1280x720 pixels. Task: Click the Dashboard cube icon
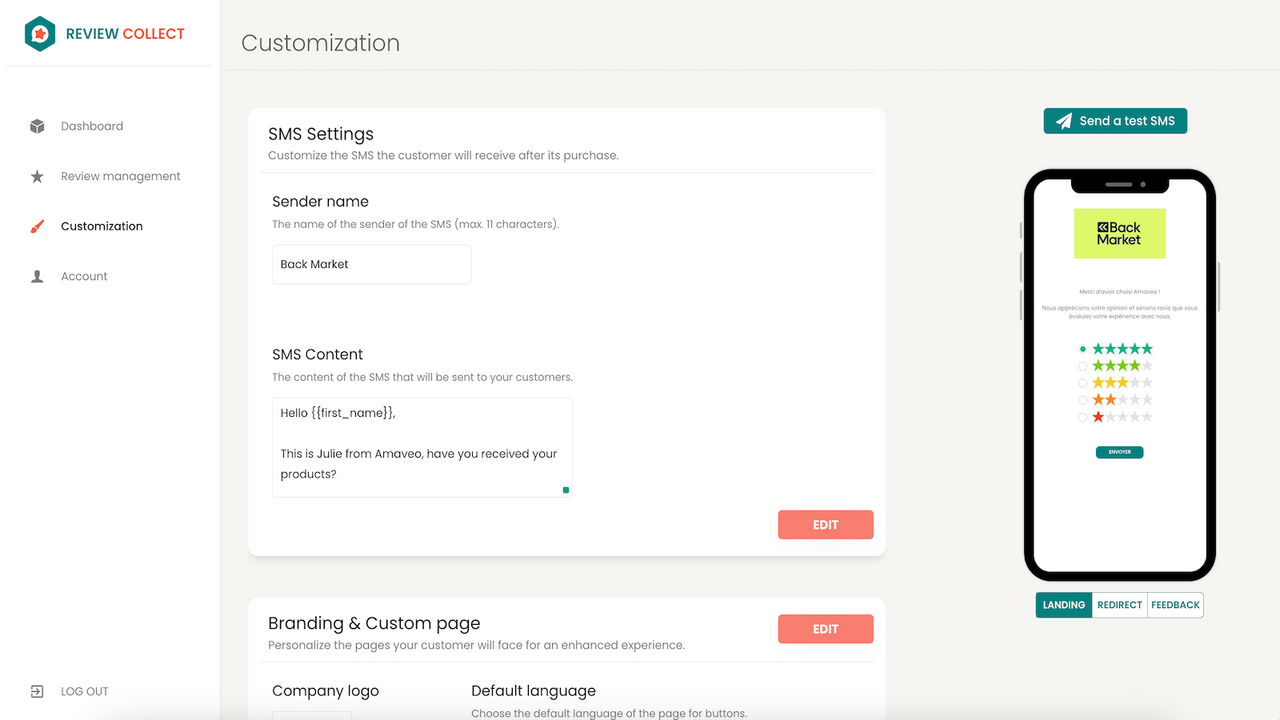[37, 126]
